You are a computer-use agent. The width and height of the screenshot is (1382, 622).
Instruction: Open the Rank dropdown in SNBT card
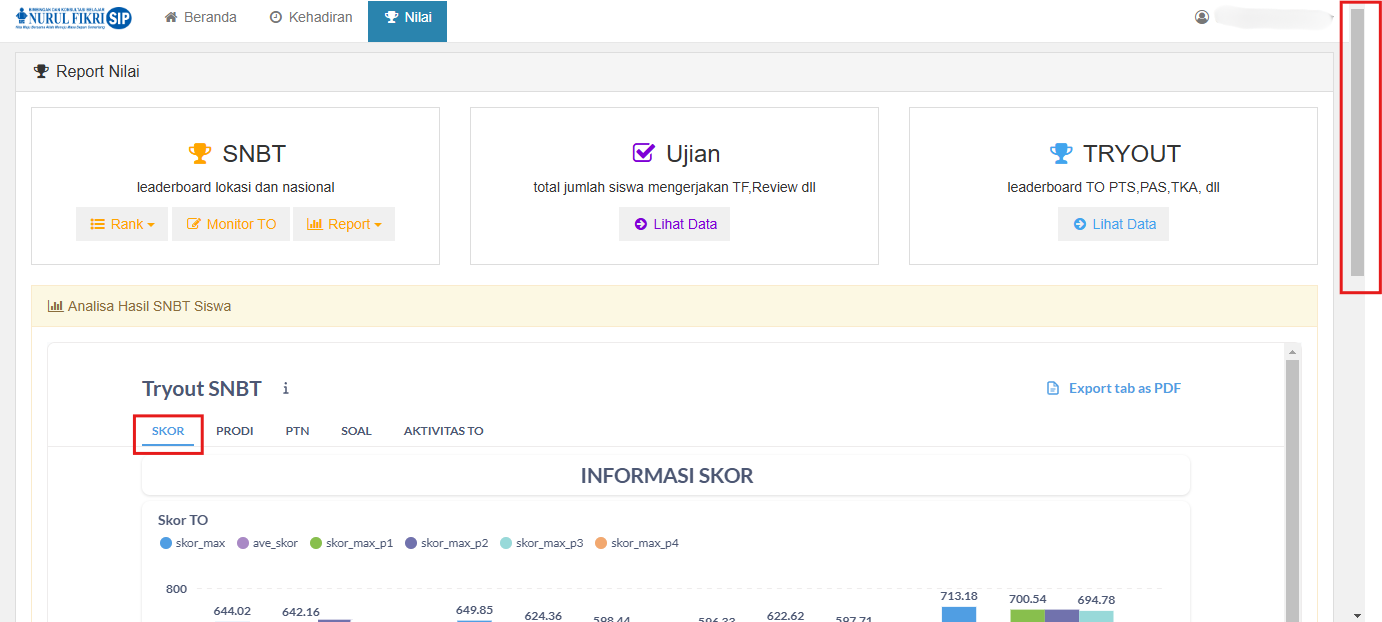pos(122,224)
